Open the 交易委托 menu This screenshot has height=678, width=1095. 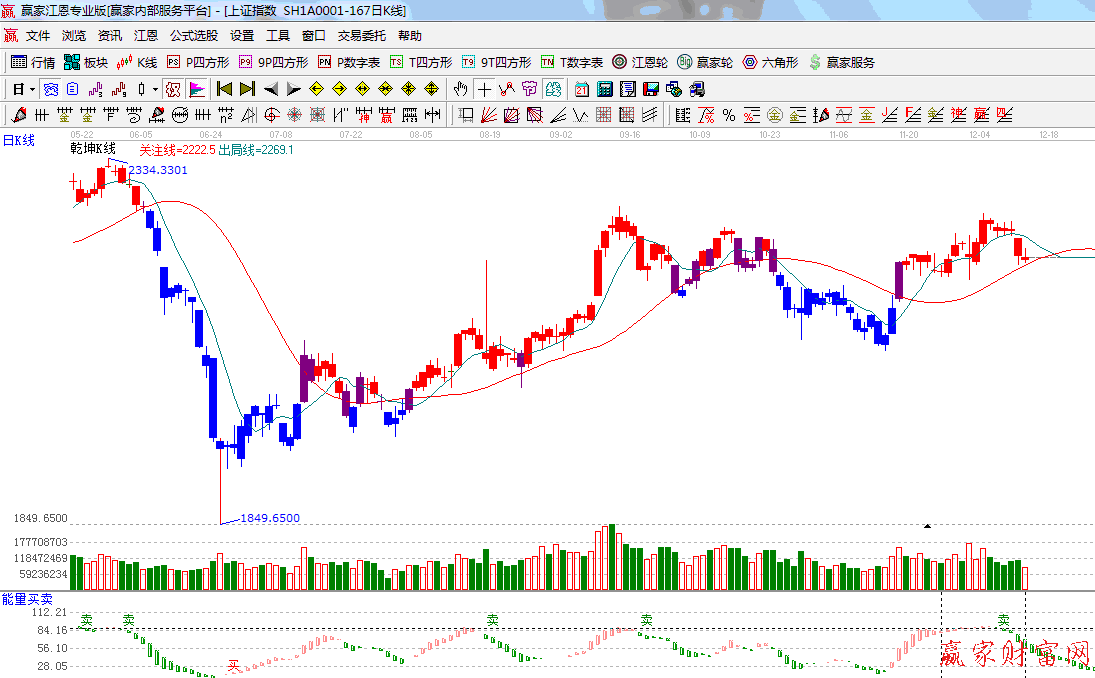tap(361, 36)
